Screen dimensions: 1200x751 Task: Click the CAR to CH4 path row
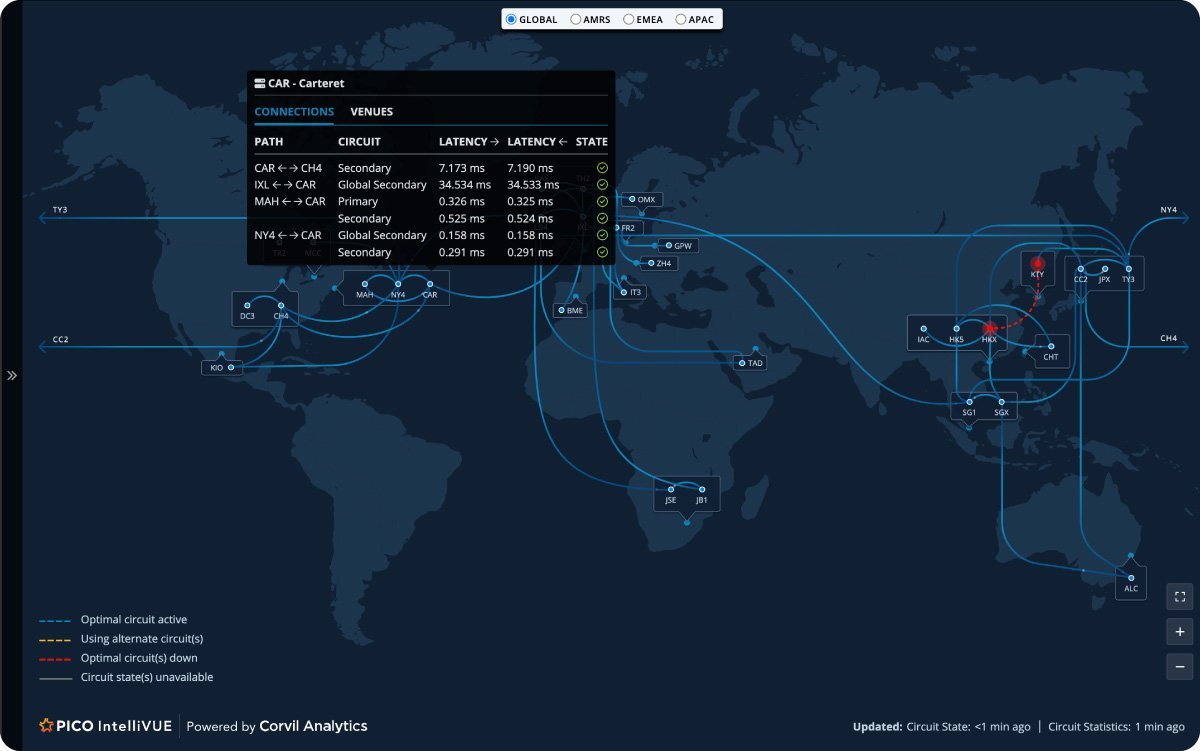(x=288, y=168)
